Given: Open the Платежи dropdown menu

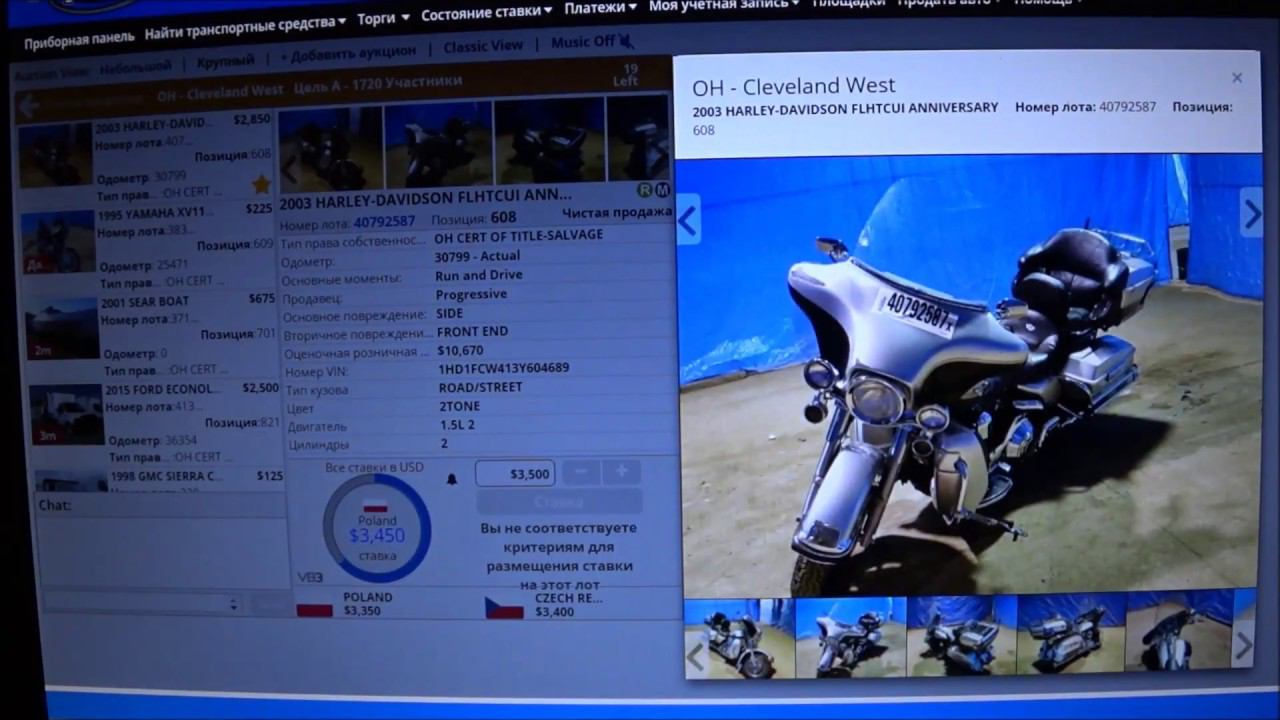Looking at the screenshot, I should pos(600,7).
